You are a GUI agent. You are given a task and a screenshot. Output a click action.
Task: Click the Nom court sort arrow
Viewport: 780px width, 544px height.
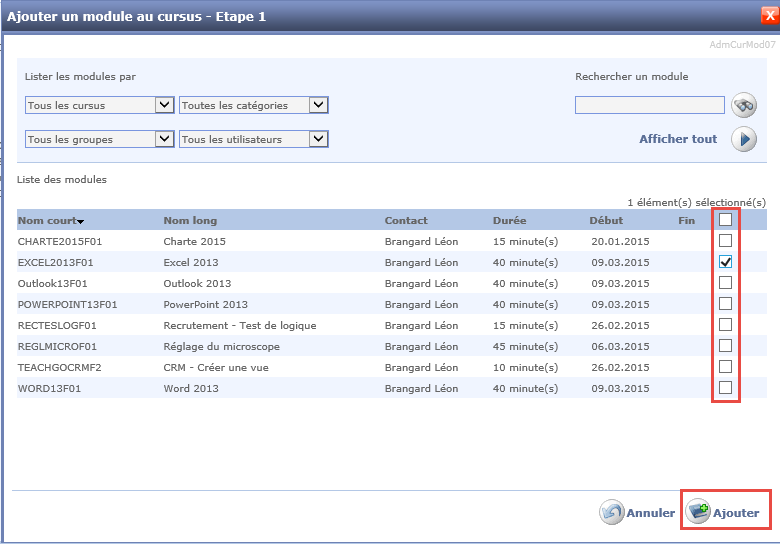tap(81, 222)
